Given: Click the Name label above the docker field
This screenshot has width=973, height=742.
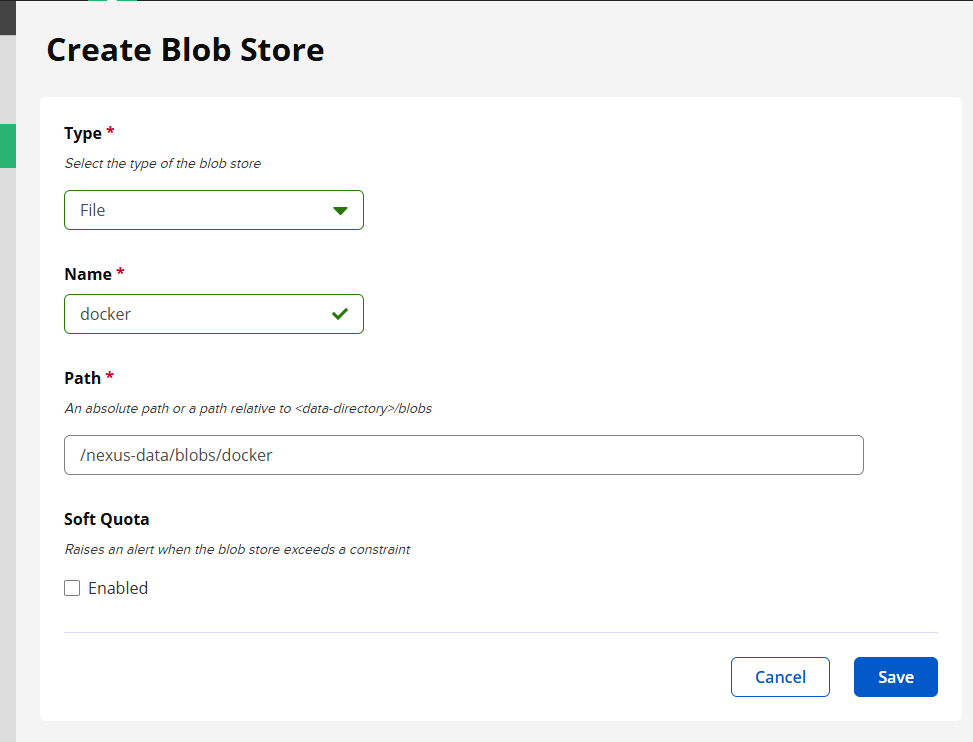Looking at the screenshot, I should tap(88, 274).
